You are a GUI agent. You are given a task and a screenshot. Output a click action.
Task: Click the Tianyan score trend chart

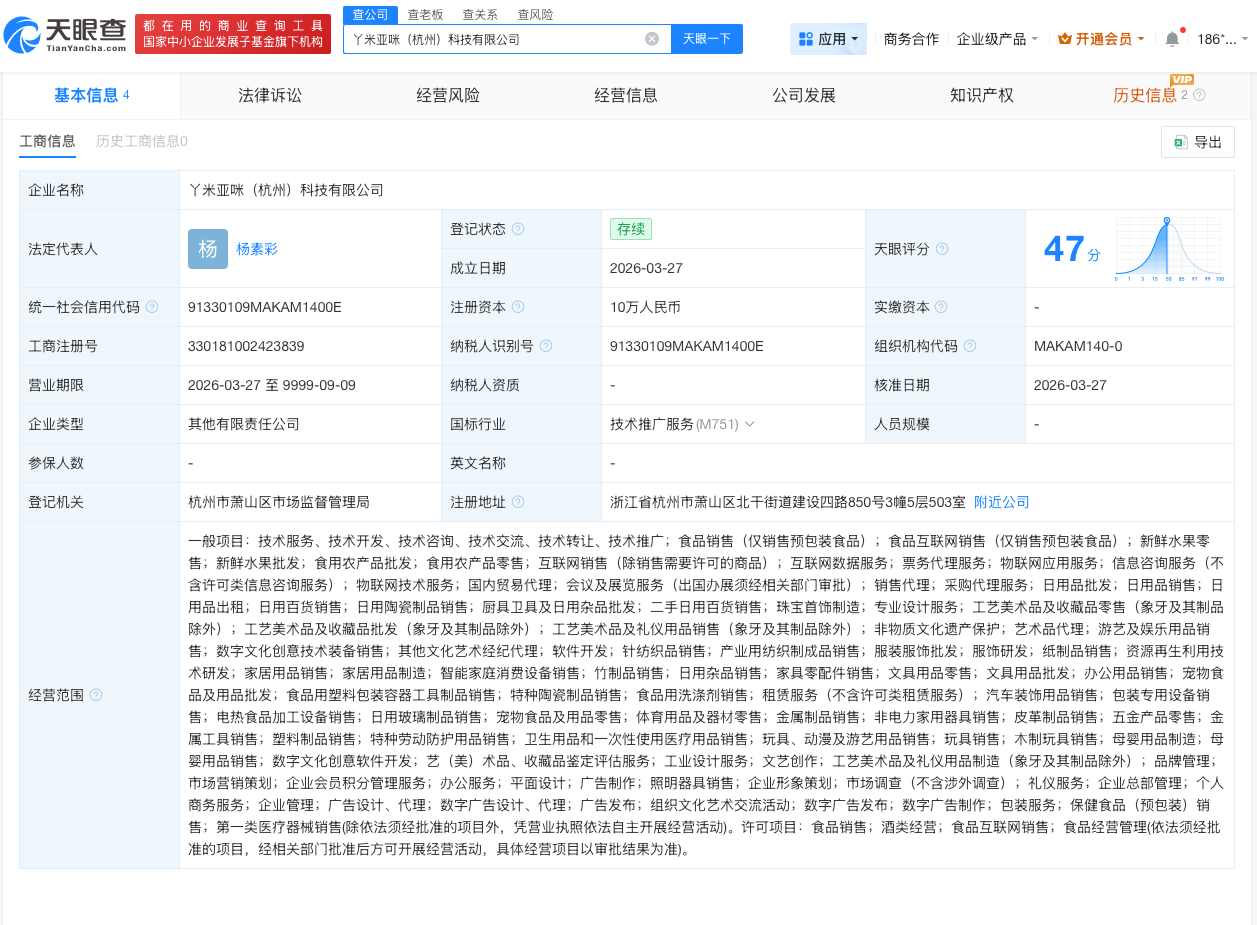(x=1168, y=249)
